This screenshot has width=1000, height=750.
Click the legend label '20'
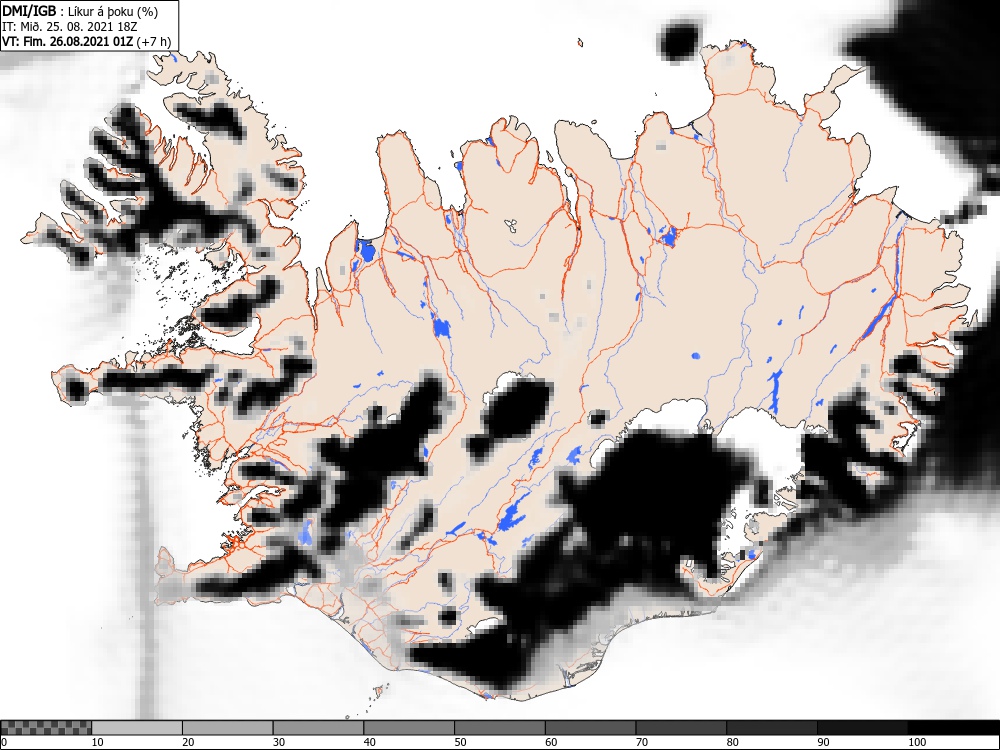tap(188, 742)
